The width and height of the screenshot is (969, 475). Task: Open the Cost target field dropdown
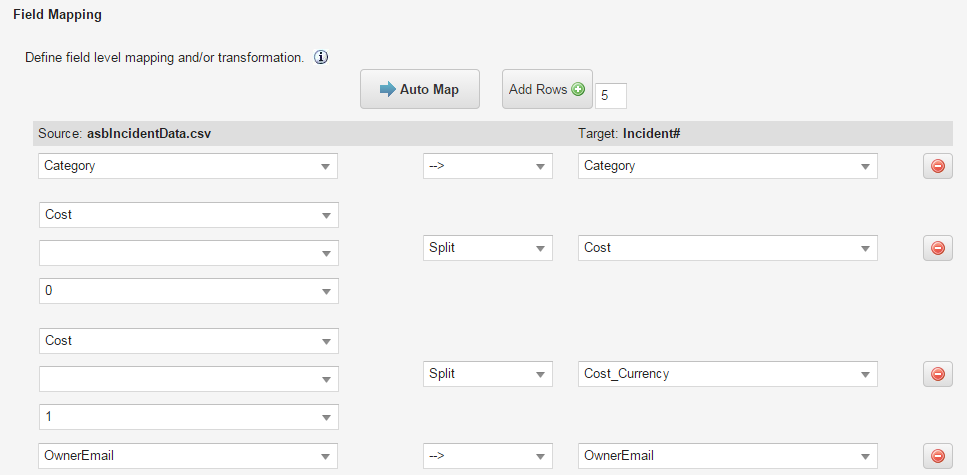coord(727,248)
